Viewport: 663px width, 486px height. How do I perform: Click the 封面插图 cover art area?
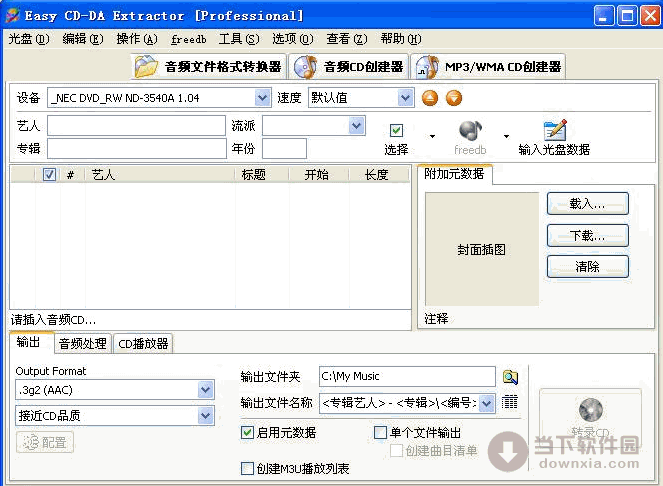pyautogui.click(x=482, y=250)
